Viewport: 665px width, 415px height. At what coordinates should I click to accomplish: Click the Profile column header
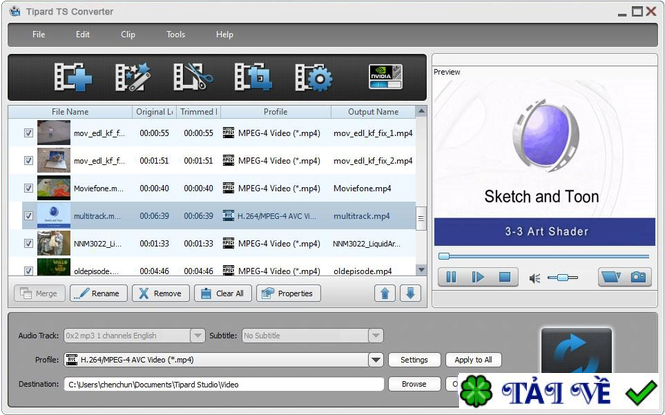[x=276, y=112]
